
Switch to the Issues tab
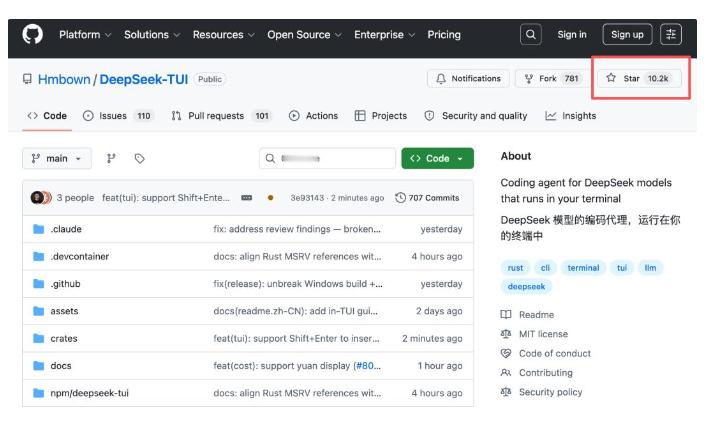pos(118,116)
